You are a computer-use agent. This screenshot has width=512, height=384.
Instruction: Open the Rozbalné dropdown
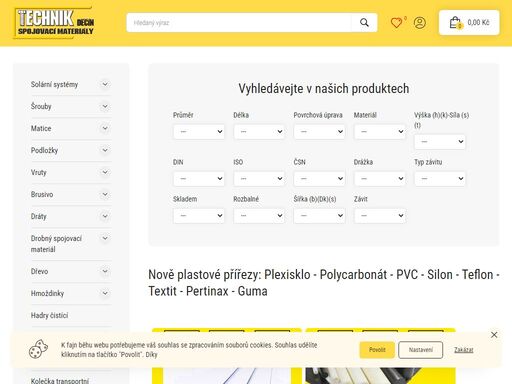click(259, 216)
